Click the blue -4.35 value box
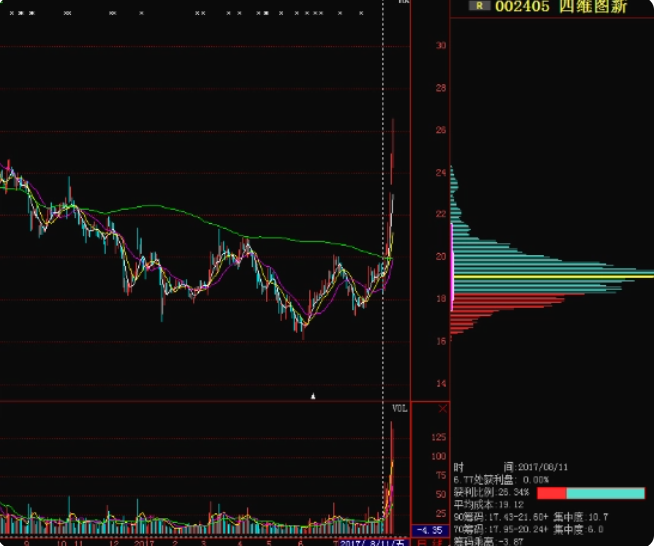Screen dimensions: 654x546 (x=430, y=530)
